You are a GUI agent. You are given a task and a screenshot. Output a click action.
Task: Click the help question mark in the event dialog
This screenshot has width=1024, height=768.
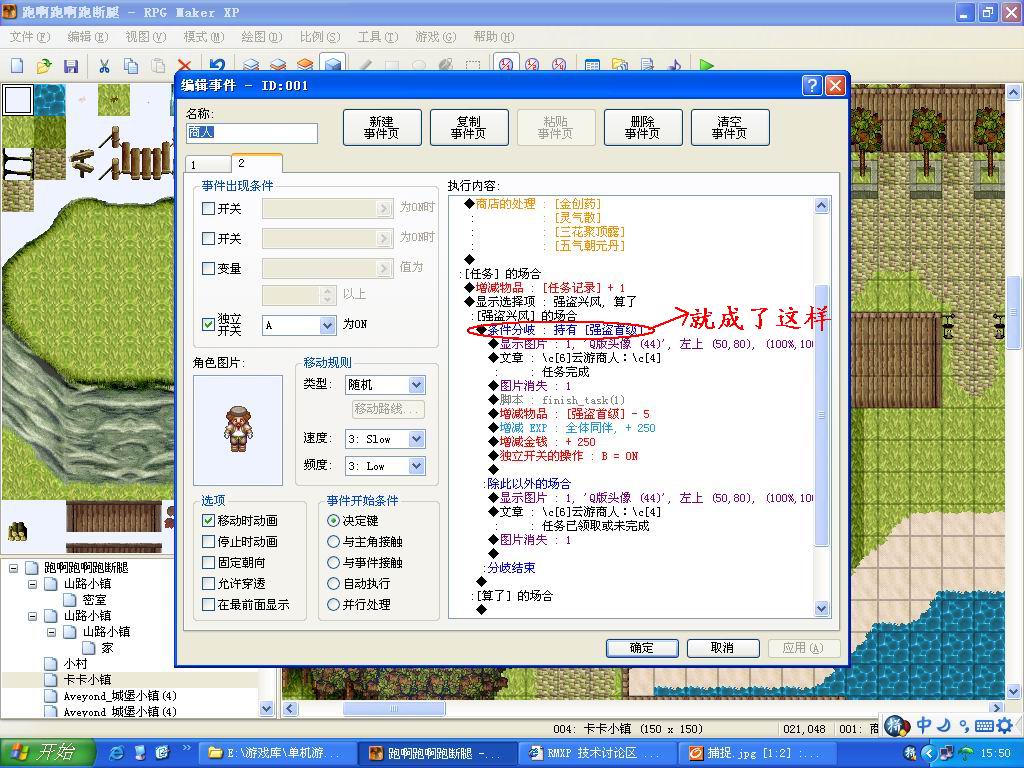(811, 85)
